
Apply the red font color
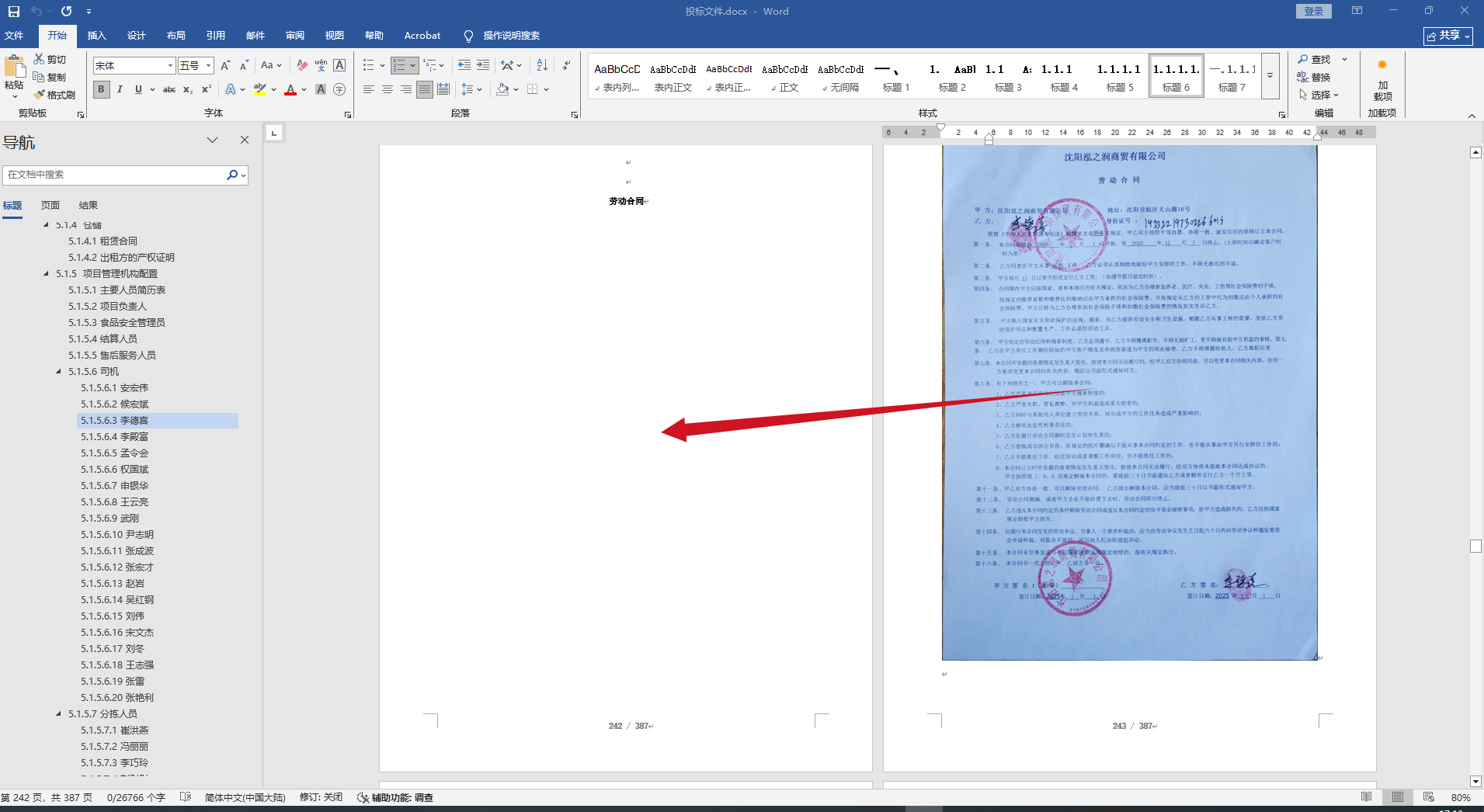(290, 89)
